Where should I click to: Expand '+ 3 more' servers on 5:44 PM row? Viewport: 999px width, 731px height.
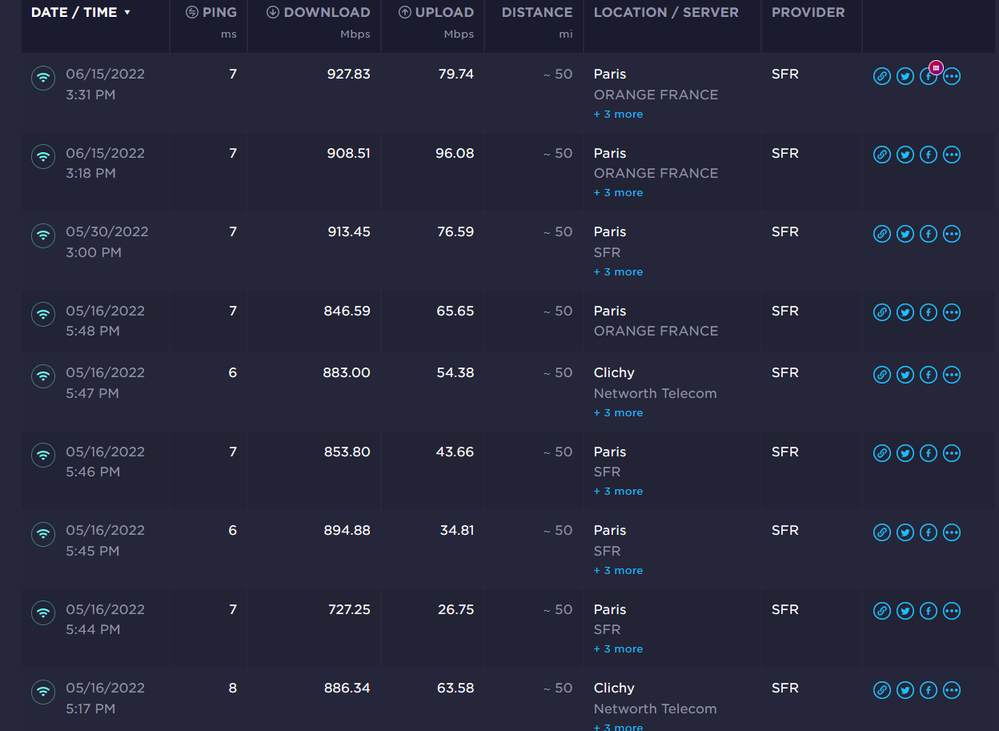pos(618,649)
